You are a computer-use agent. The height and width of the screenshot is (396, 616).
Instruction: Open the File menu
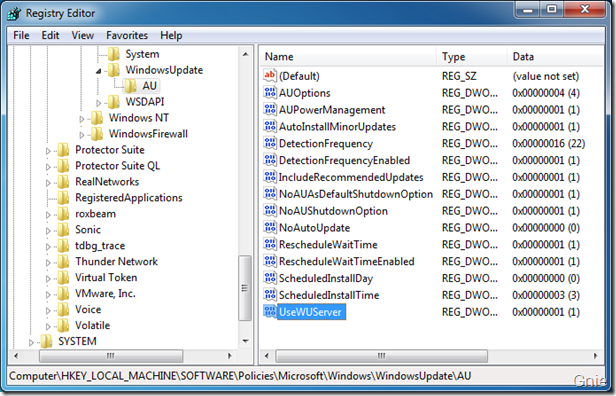pos(21,35)
